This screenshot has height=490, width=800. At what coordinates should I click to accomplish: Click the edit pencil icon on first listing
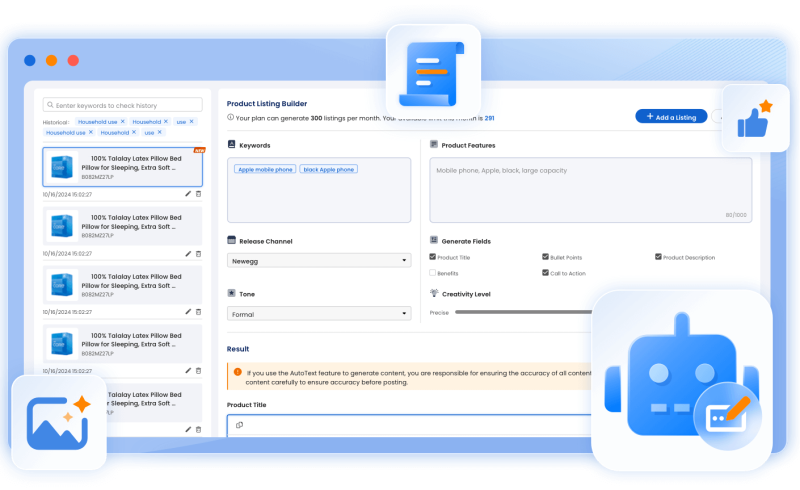pos(188,194)
